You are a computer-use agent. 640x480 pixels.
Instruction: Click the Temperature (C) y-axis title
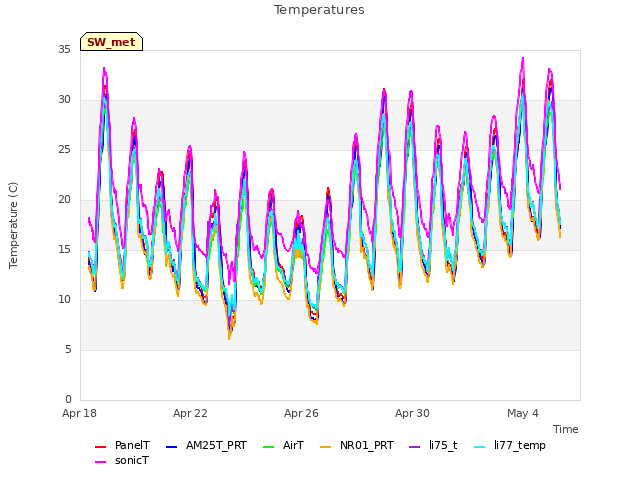coord(13,225)
